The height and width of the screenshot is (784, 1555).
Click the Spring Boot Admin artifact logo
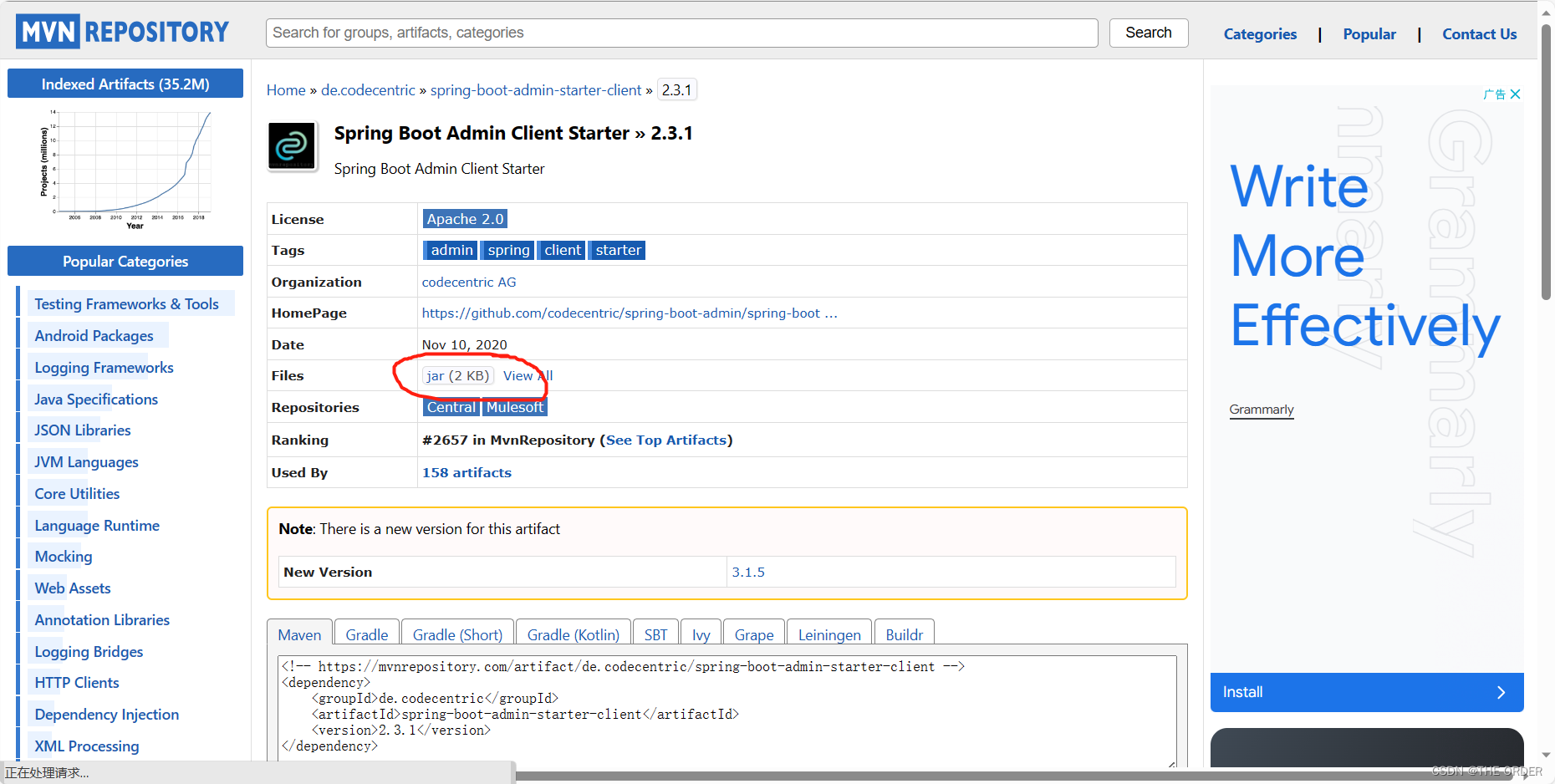click(x=292, y=146)
